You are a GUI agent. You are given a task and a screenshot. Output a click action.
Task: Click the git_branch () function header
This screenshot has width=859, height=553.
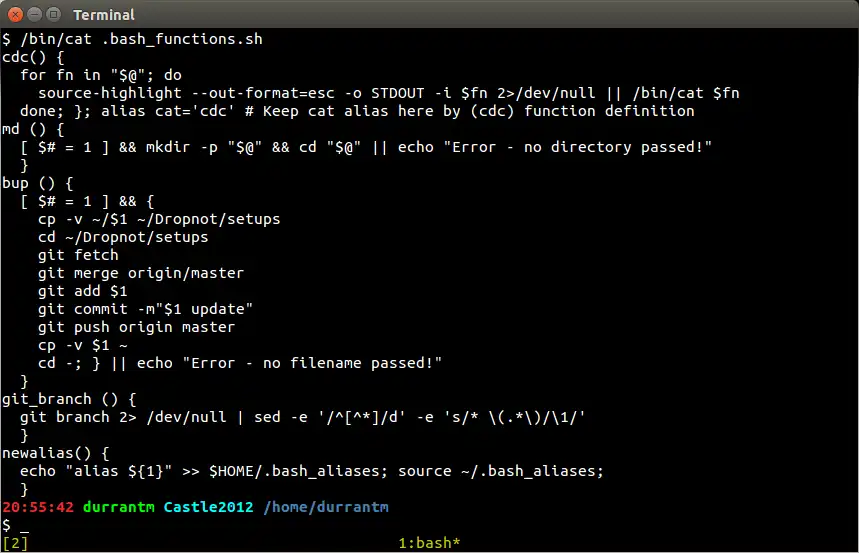point(69,399)
